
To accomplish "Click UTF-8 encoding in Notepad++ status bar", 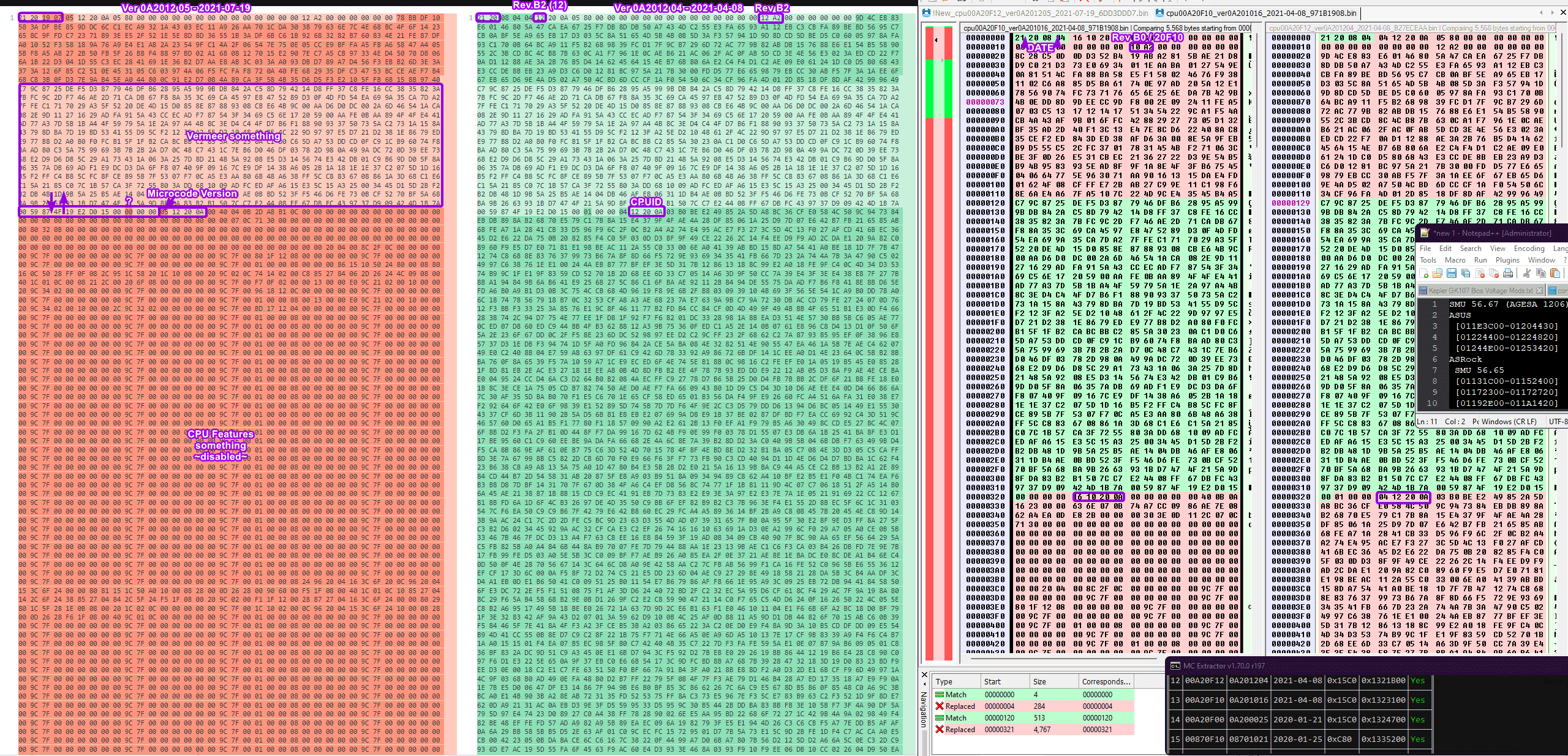I will point(1558,422).
